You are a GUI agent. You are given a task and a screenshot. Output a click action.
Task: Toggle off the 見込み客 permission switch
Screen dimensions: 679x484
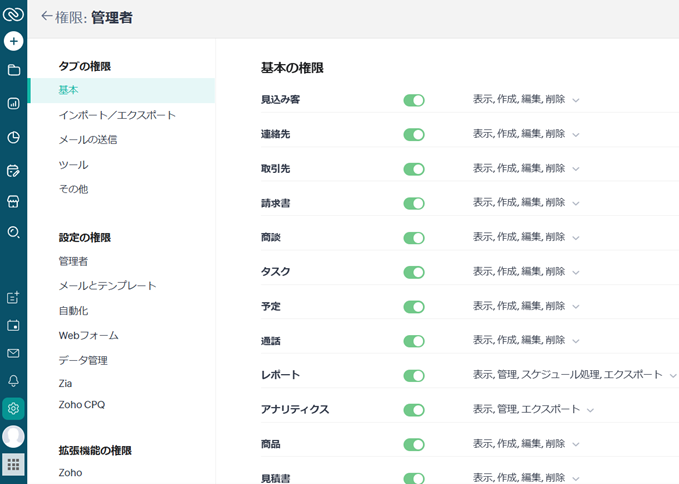[x=414, y=100]
